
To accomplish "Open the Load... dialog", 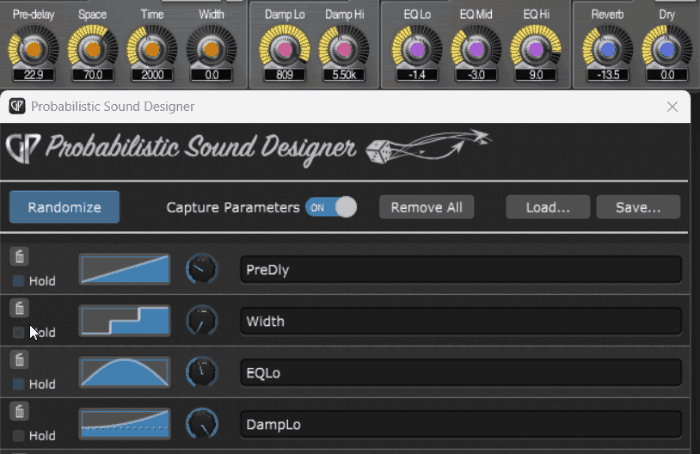I will pos(548,208).
